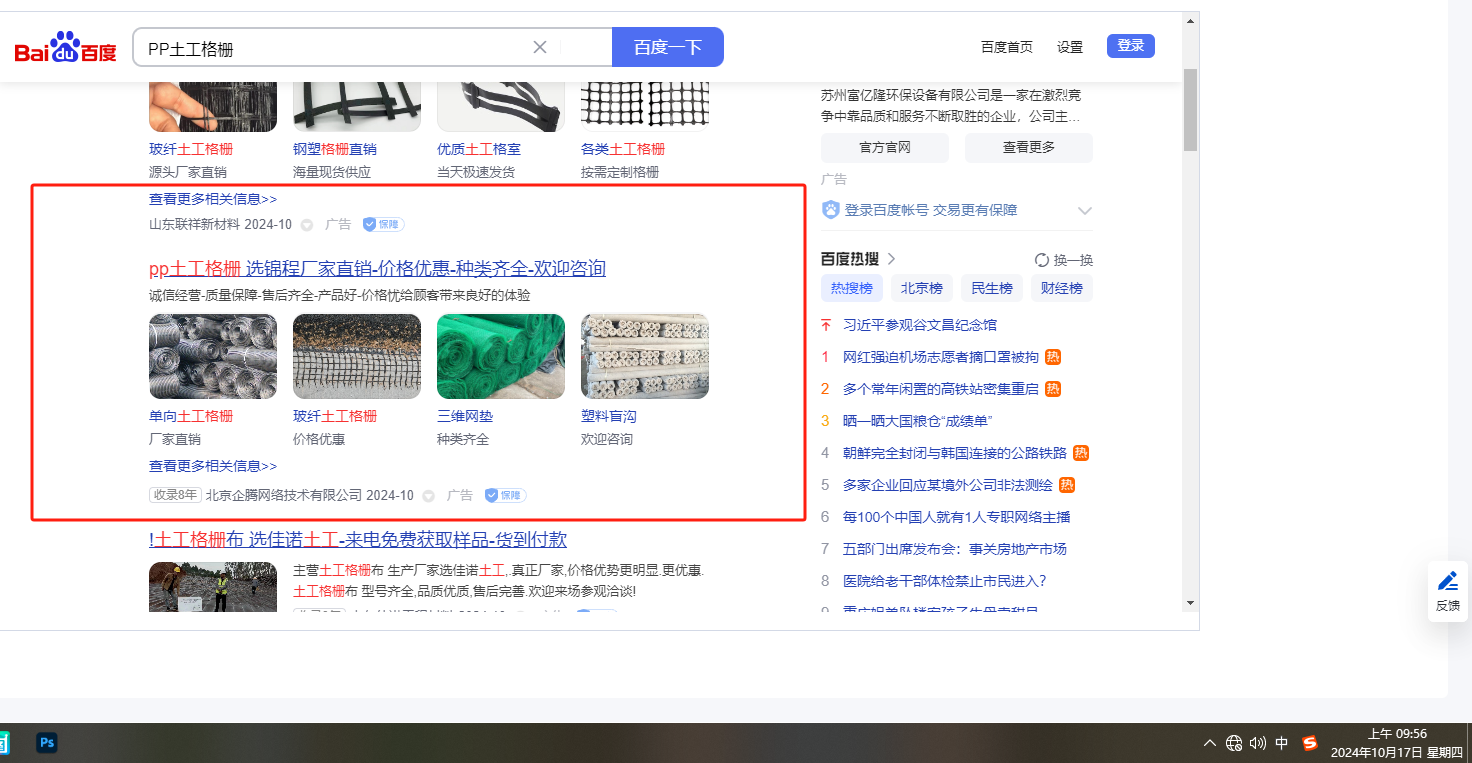1472x763 pixels.
Task: Open the 塑料盲沟 product image
Action: click(x=645, y=357)
